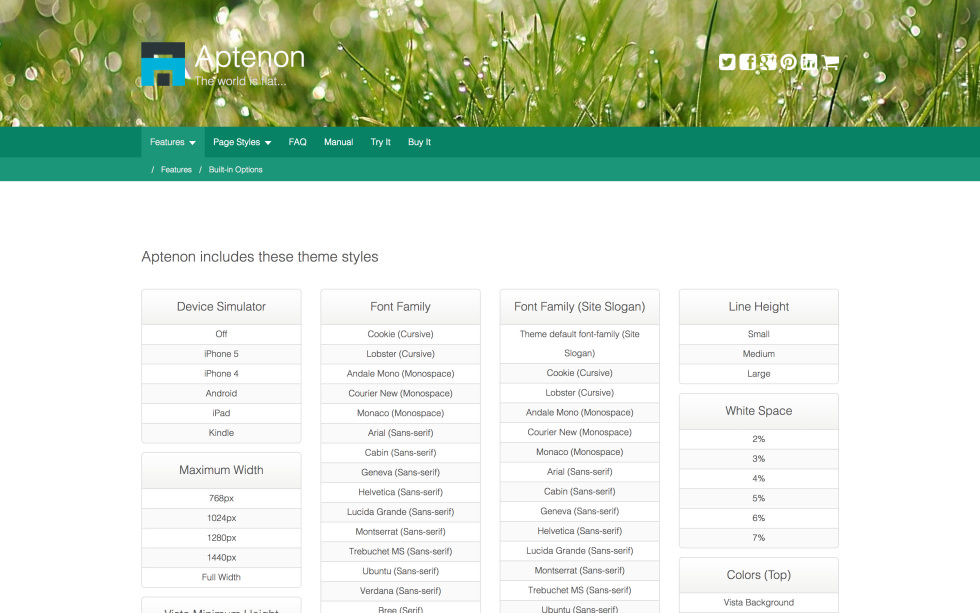The width and height of the screenshot is (980, 613).
Task: Expand the Features dropdown menu
Action: 172,142
